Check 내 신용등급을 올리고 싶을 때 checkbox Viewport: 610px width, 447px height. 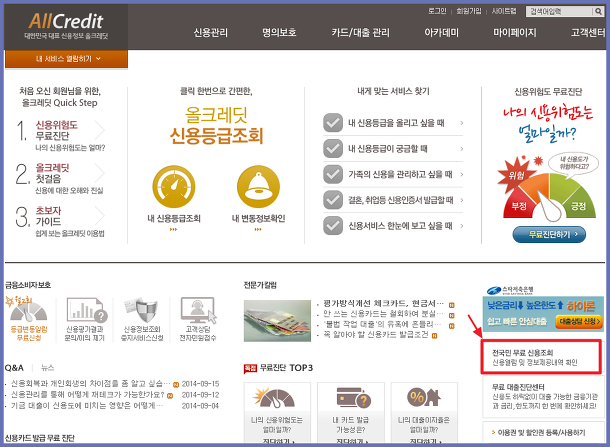(x=333, y=123)
